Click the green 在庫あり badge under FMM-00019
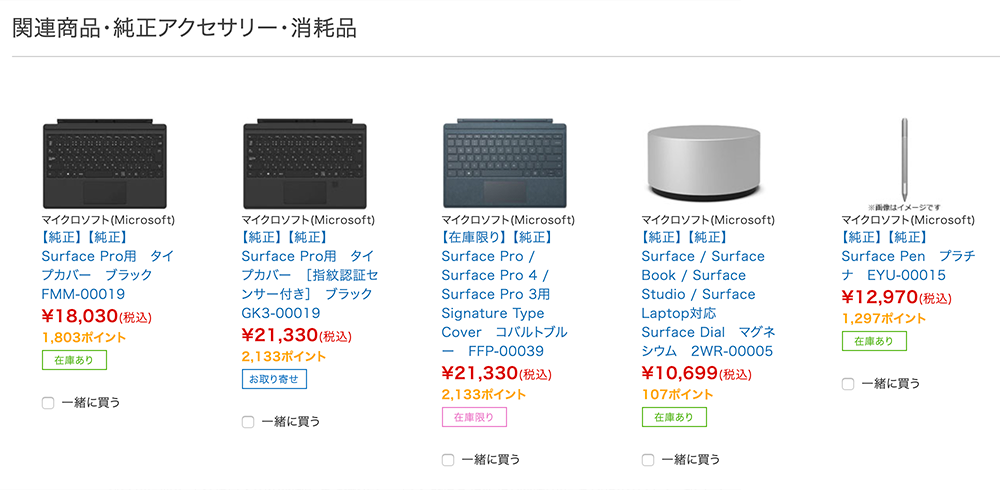1000x490 pixels. (74, 360)
